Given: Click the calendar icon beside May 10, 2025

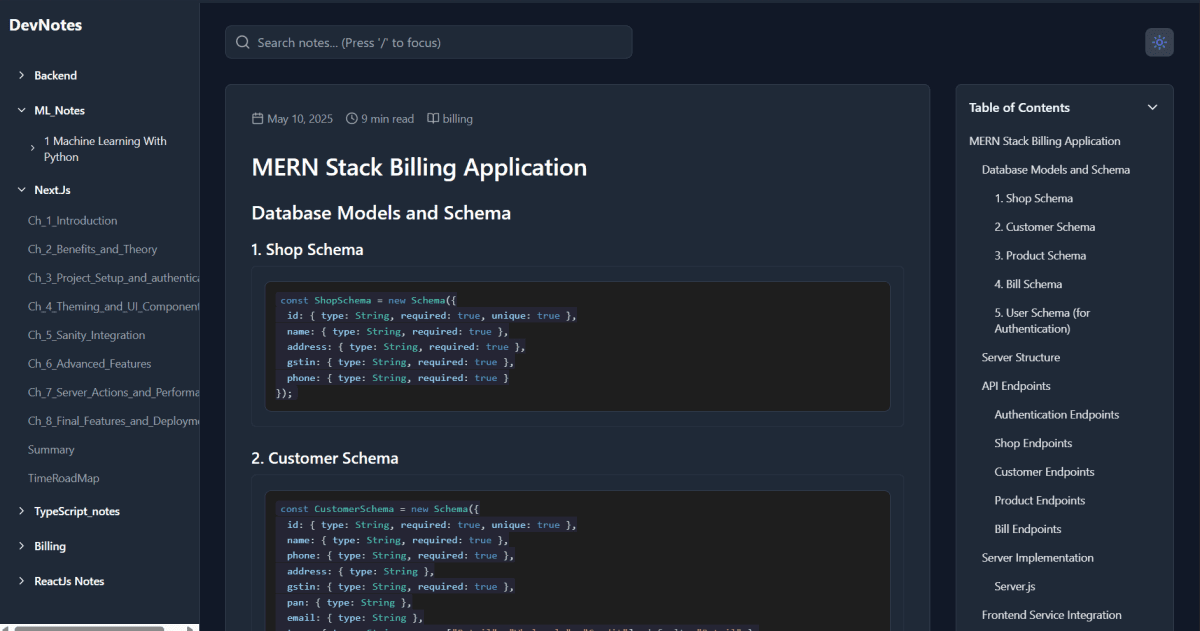Looking at the screenshot, I should click(258, 118).
